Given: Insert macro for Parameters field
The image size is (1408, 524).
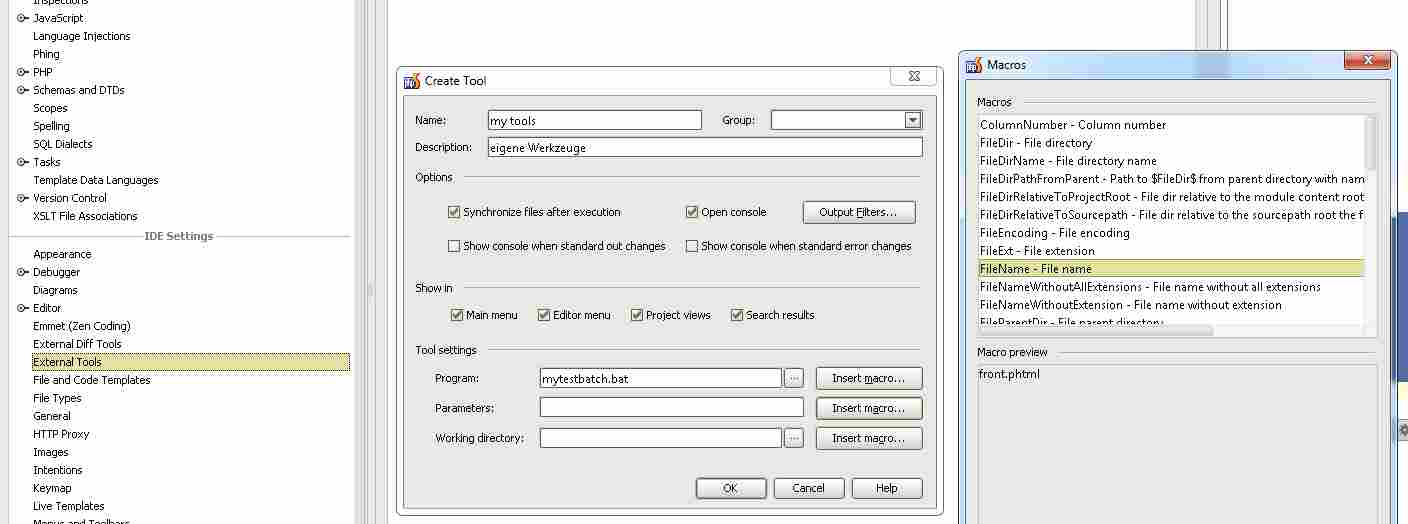Looking at the screenshot, I should coord(869,408).
